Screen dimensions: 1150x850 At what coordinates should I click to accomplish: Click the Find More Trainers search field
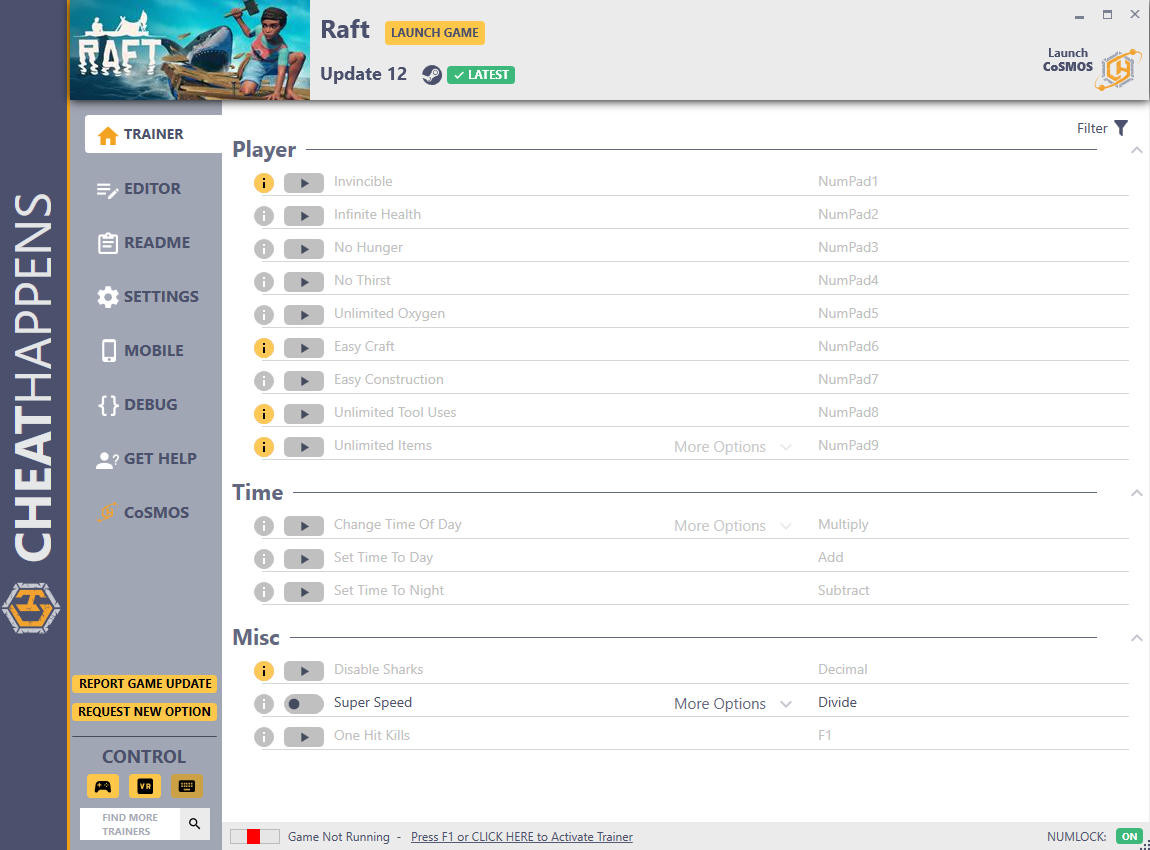130,824
